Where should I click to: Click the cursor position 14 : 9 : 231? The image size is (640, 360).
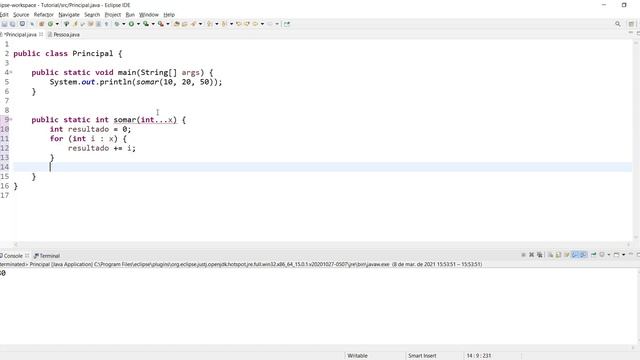click(x=479, y=356)
